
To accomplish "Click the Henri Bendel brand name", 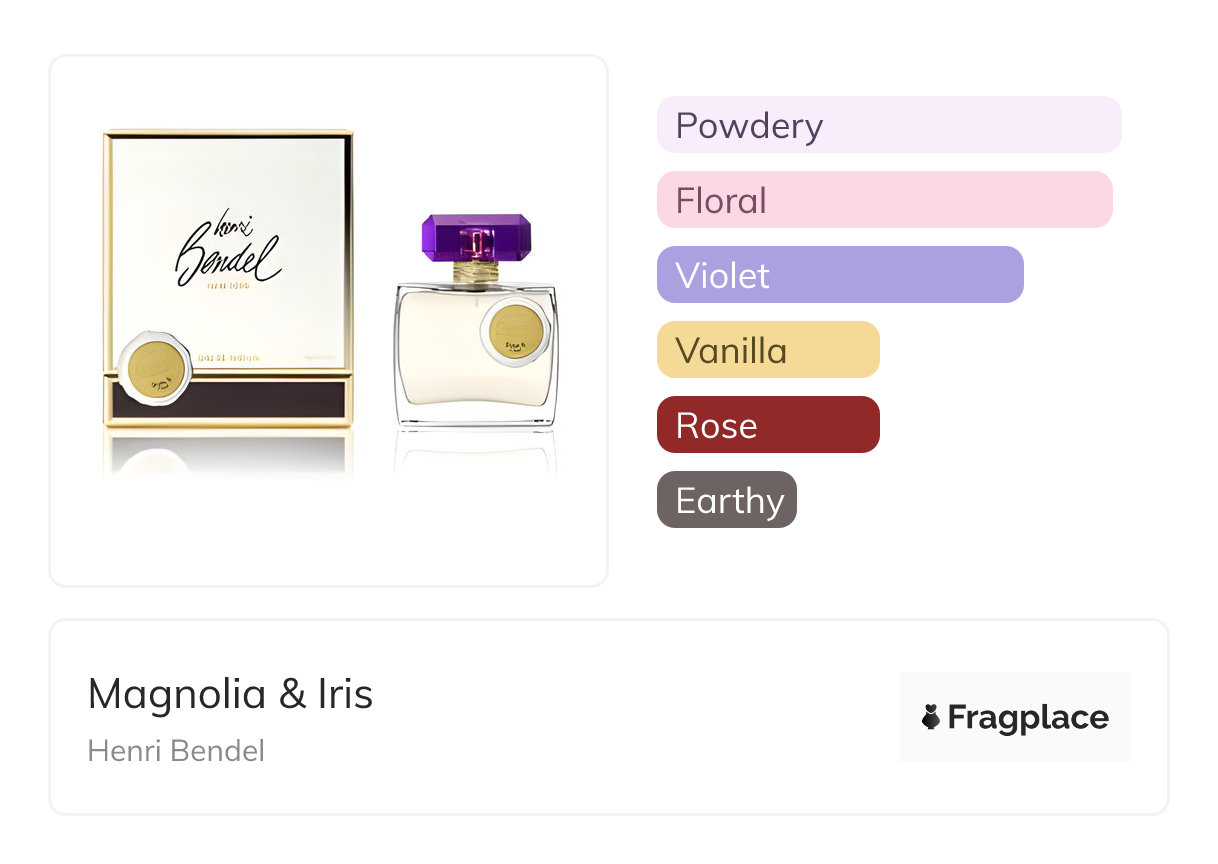I will coord(176,751).
